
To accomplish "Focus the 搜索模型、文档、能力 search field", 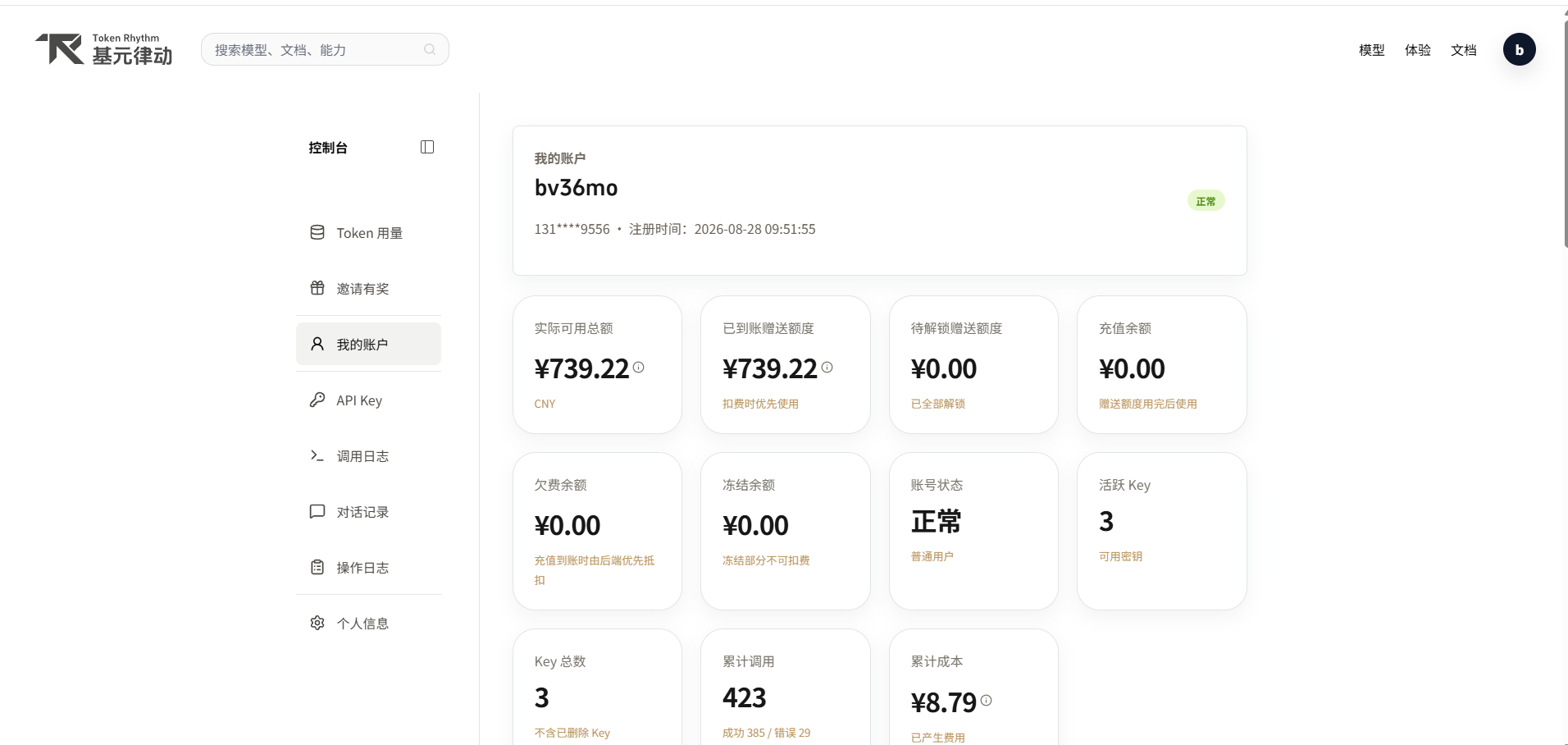I will pos(325,49).
